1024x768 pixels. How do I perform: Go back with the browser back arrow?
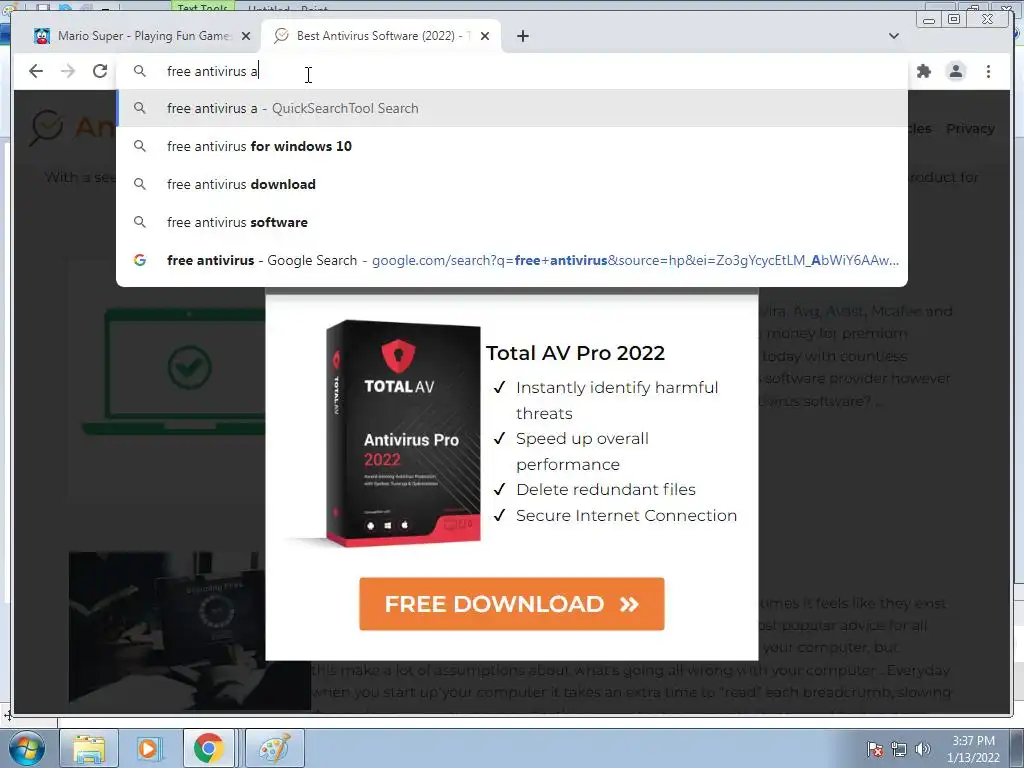[36, 71]
